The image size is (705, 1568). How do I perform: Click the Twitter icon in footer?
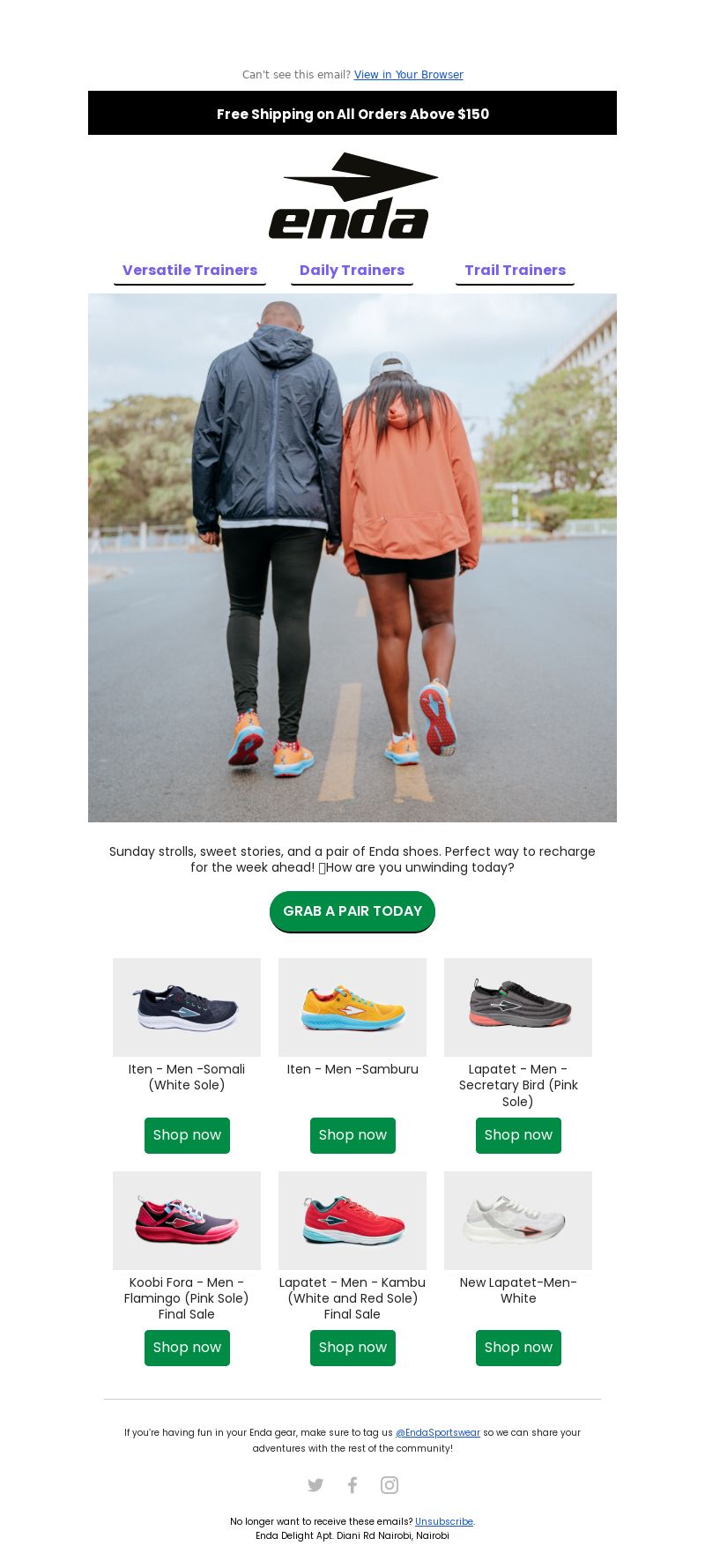(315, 1485)
